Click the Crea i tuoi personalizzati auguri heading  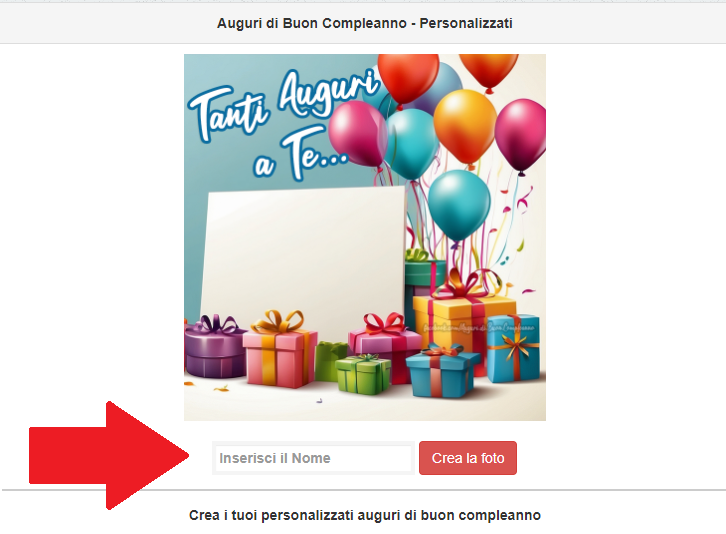coord(365,515)
